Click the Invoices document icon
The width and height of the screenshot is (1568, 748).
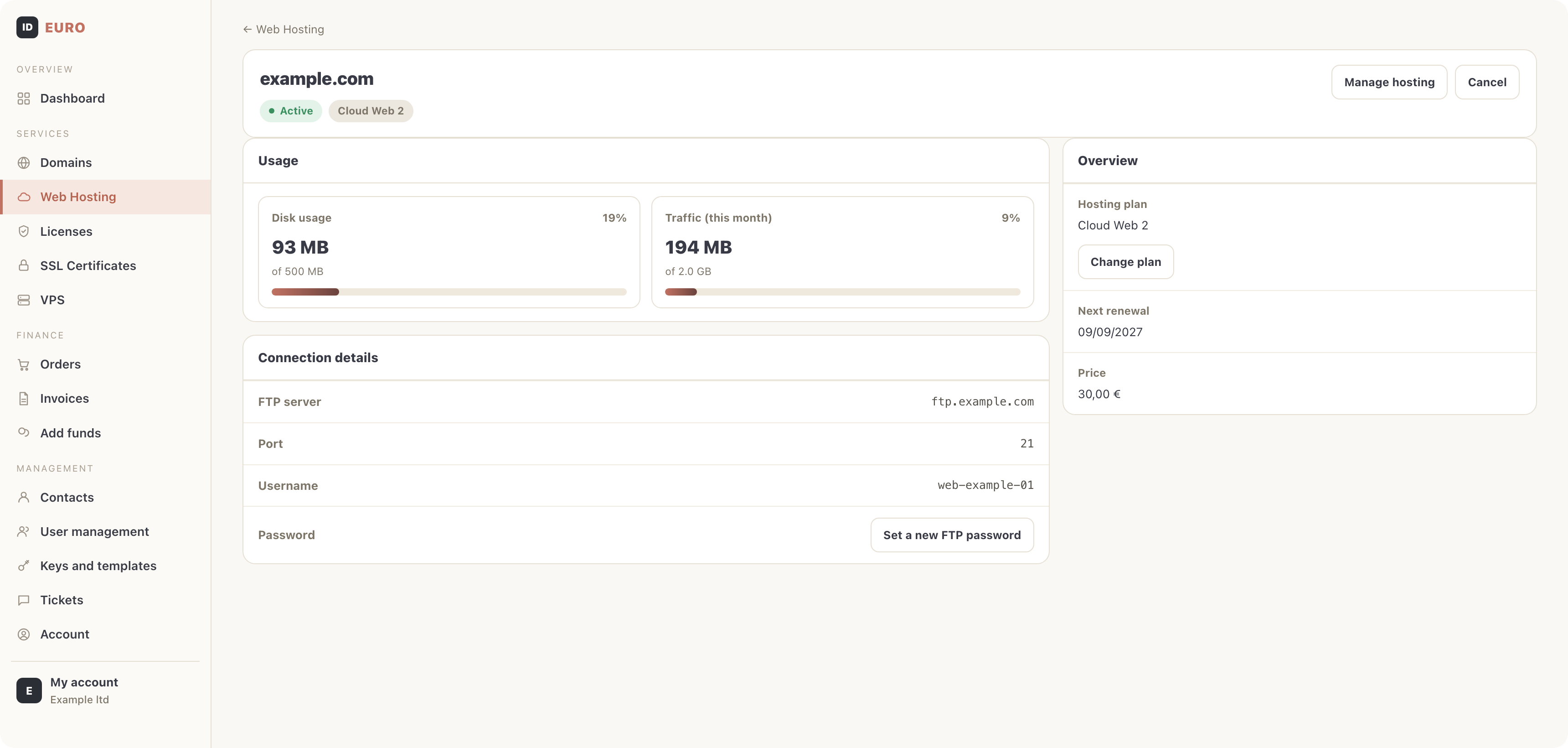click(24, 398)
